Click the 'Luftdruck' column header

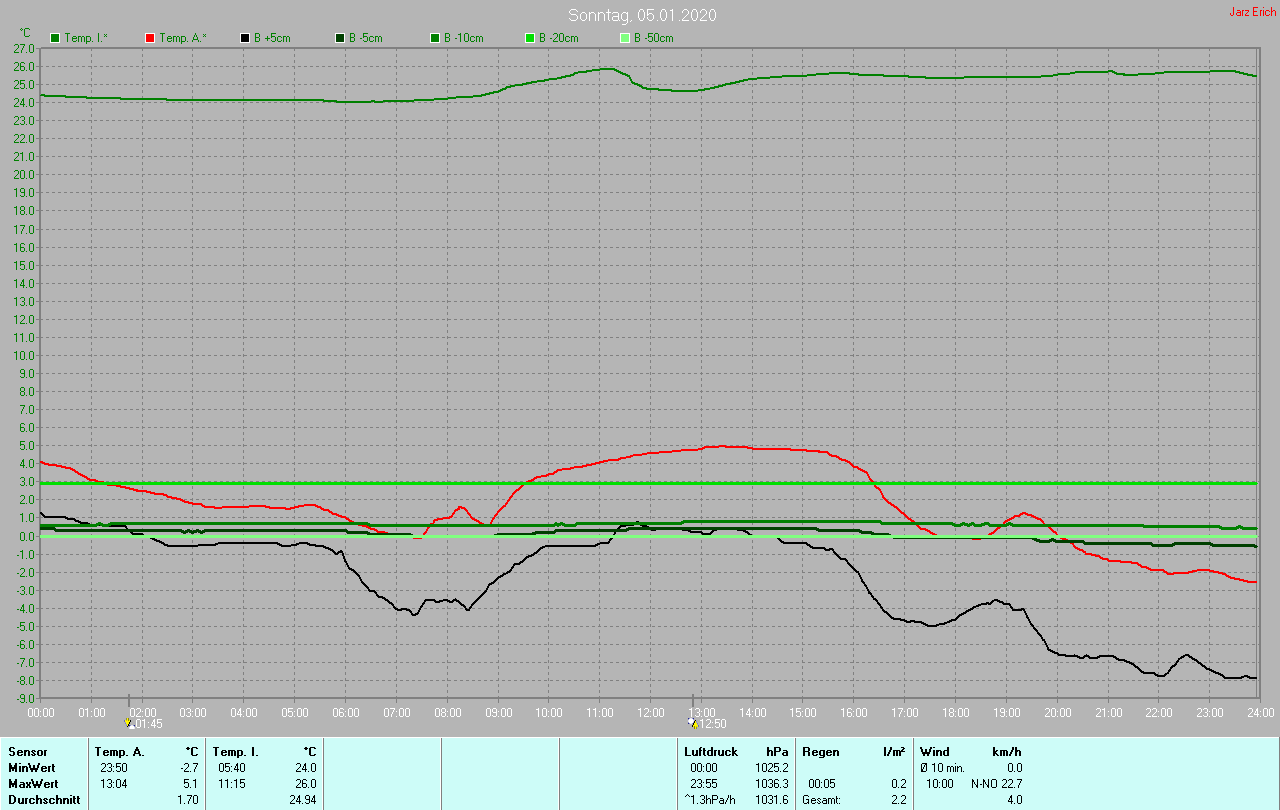(711, 751)
